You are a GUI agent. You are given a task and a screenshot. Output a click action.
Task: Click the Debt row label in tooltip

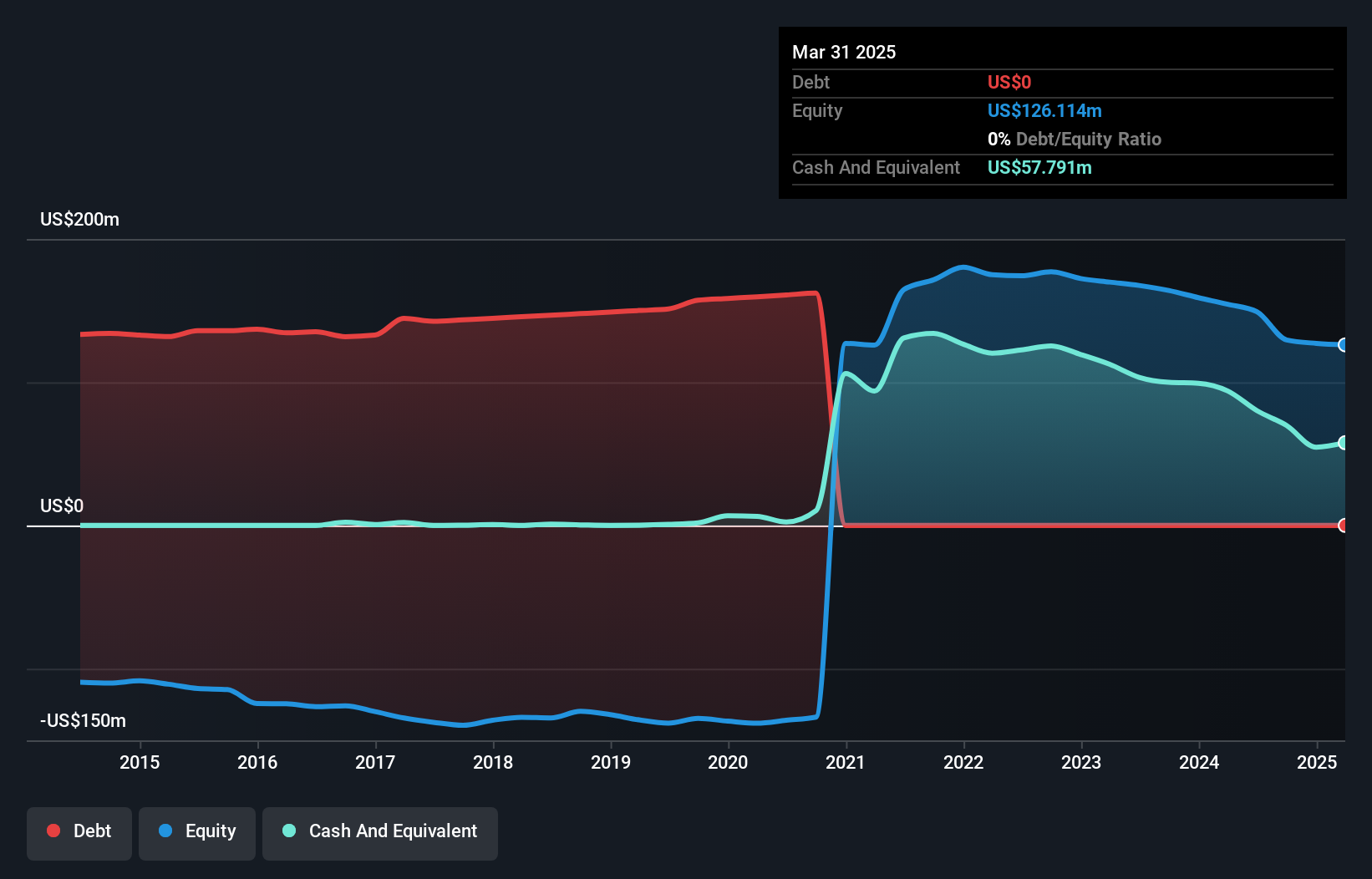[810, 83]
